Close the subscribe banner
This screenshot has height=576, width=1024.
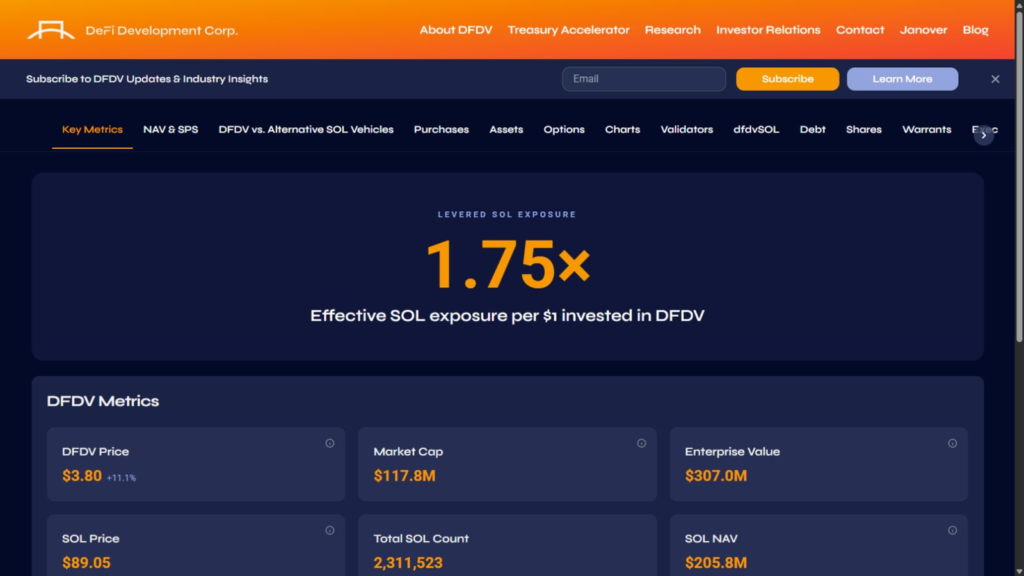click(x=995, y=79)
